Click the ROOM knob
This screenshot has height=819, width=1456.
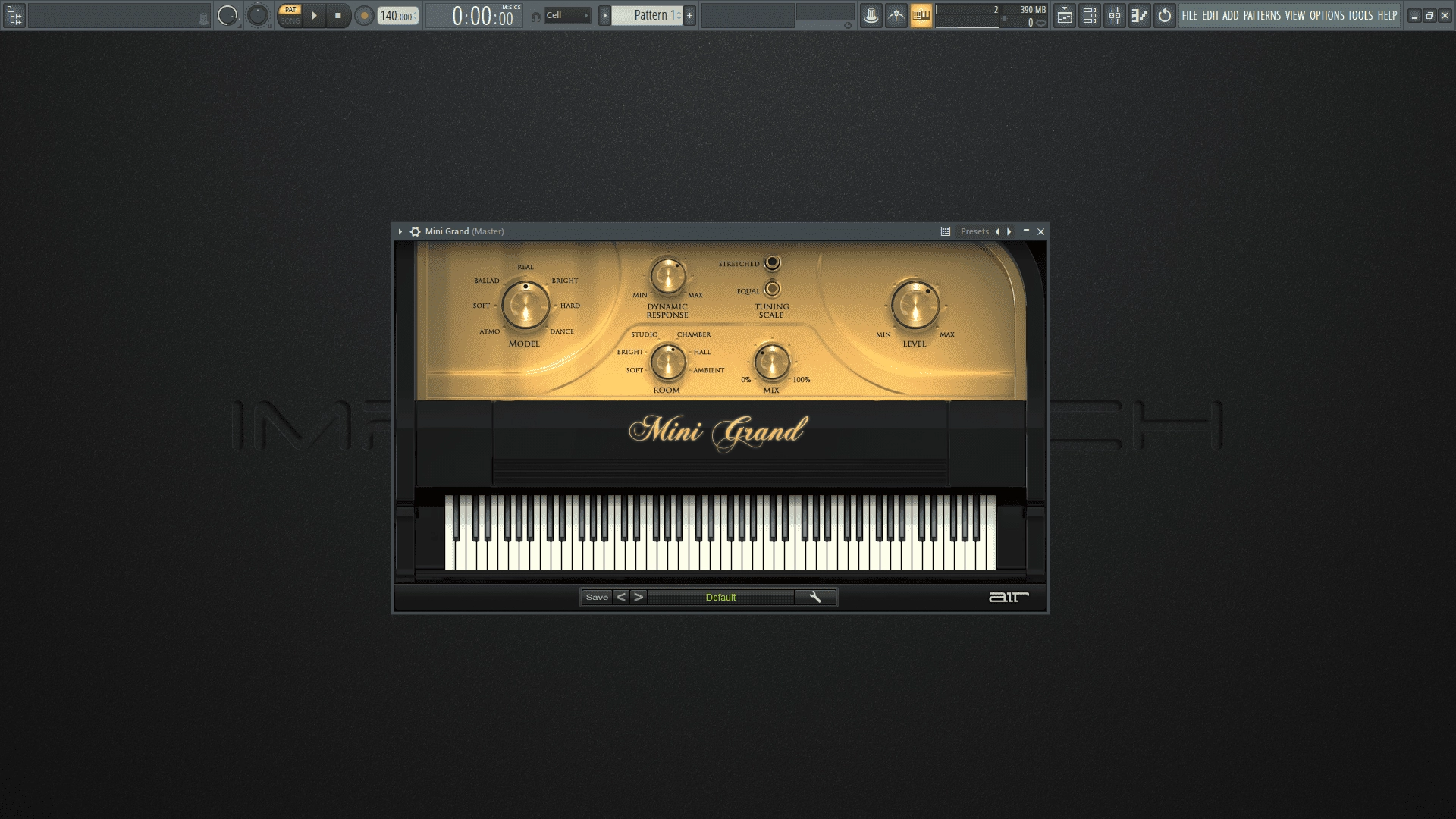tap(667, 362)
